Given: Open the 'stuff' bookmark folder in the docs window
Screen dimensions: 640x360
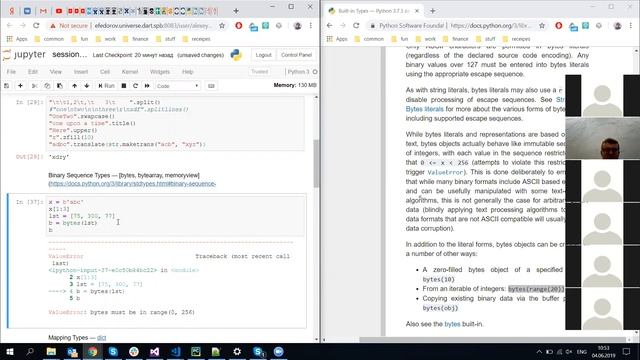Looking at the screenshot, I should (x=486, y=39).
